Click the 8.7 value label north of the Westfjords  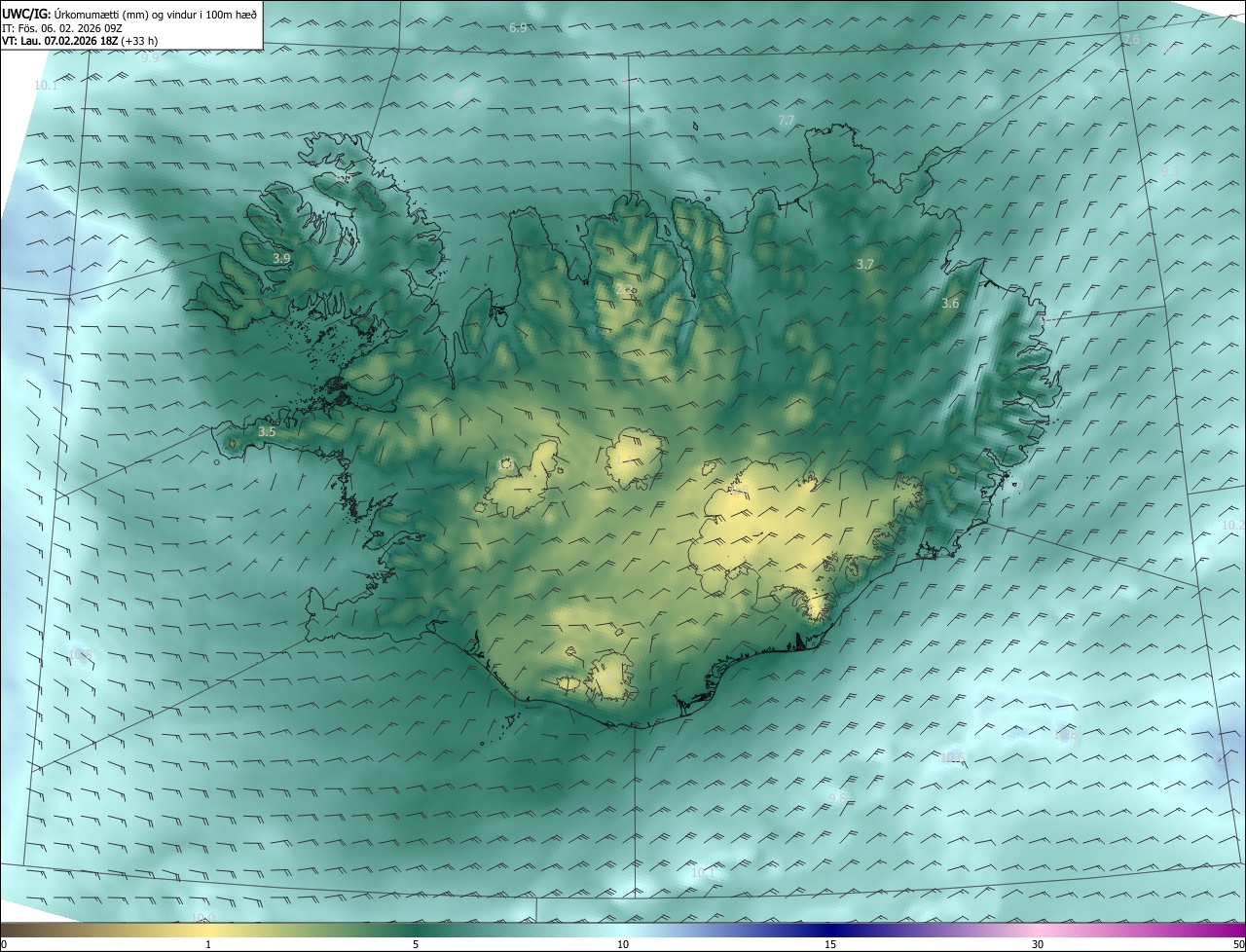coord(463,93)
